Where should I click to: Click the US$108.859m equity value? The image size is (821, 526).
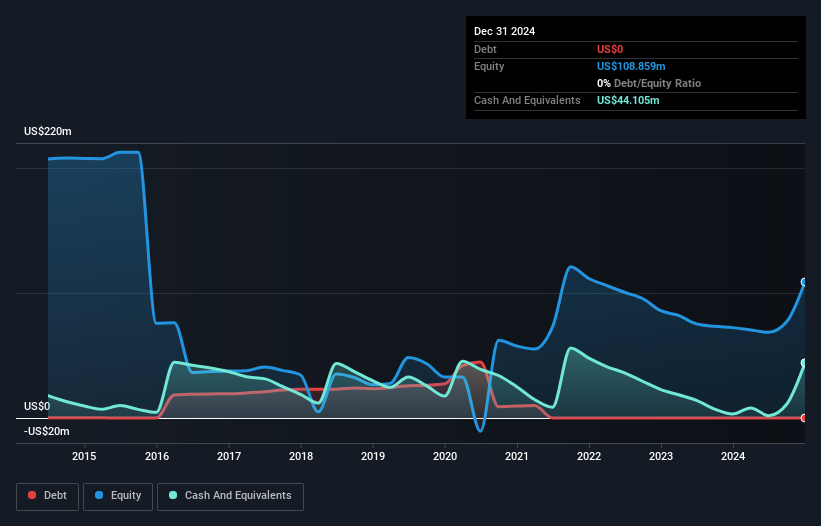click(631, 66)
